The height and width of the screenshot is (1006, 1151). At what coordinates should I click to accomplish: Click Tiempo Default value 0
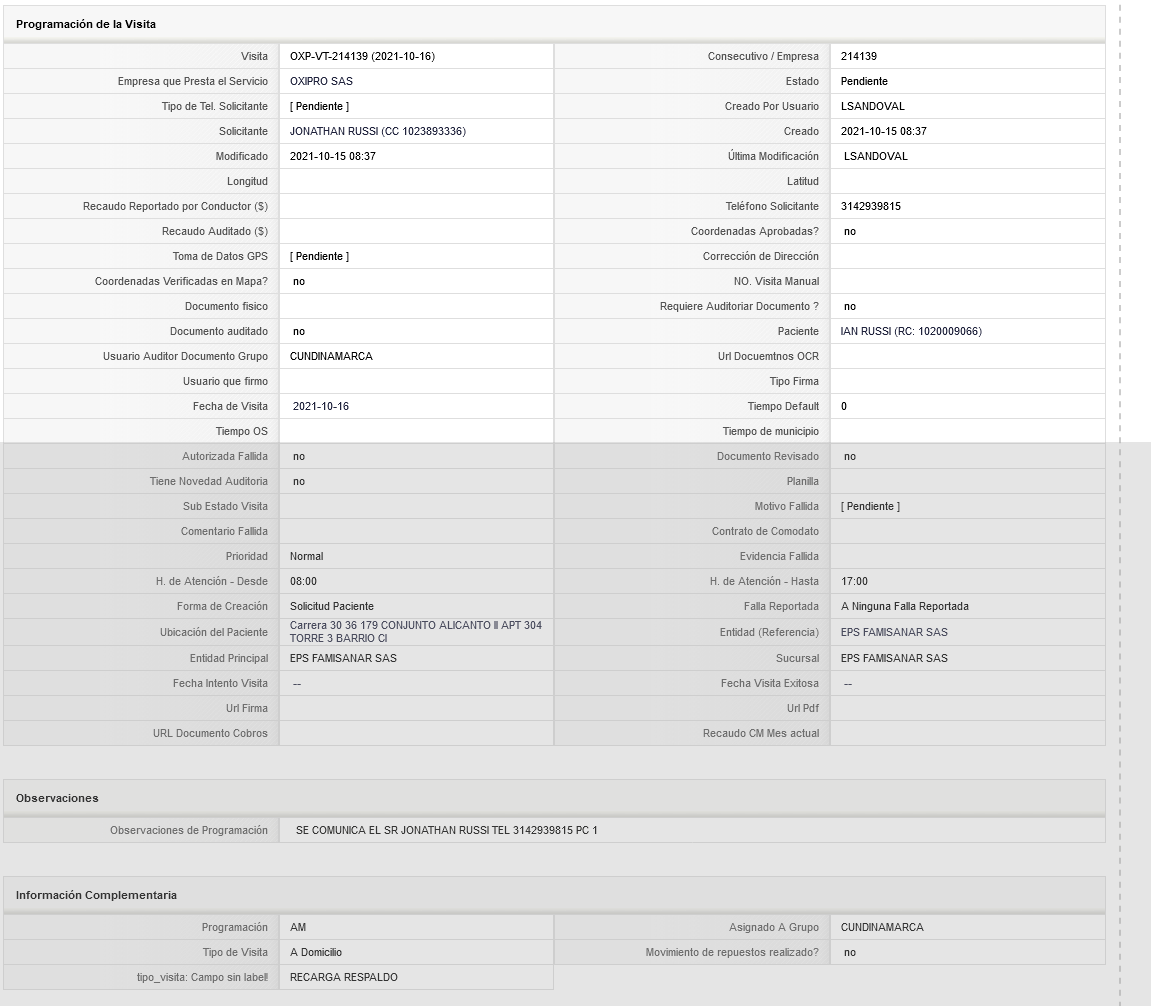pyautogui.click(x=843, y=406)
